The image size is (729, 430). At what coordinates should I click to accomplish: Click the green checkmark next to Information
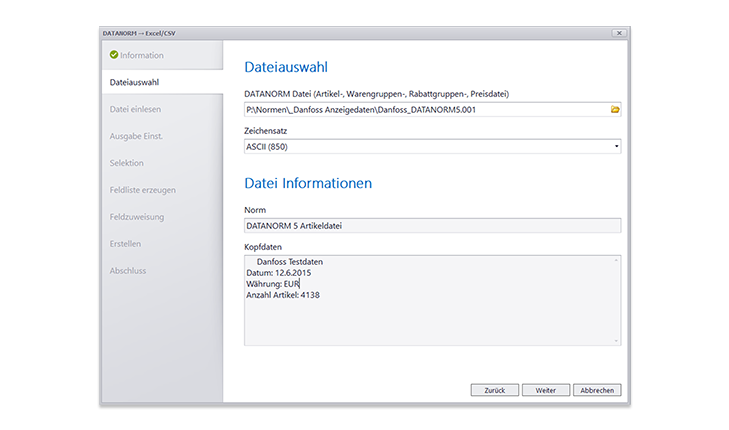[114, 55]
